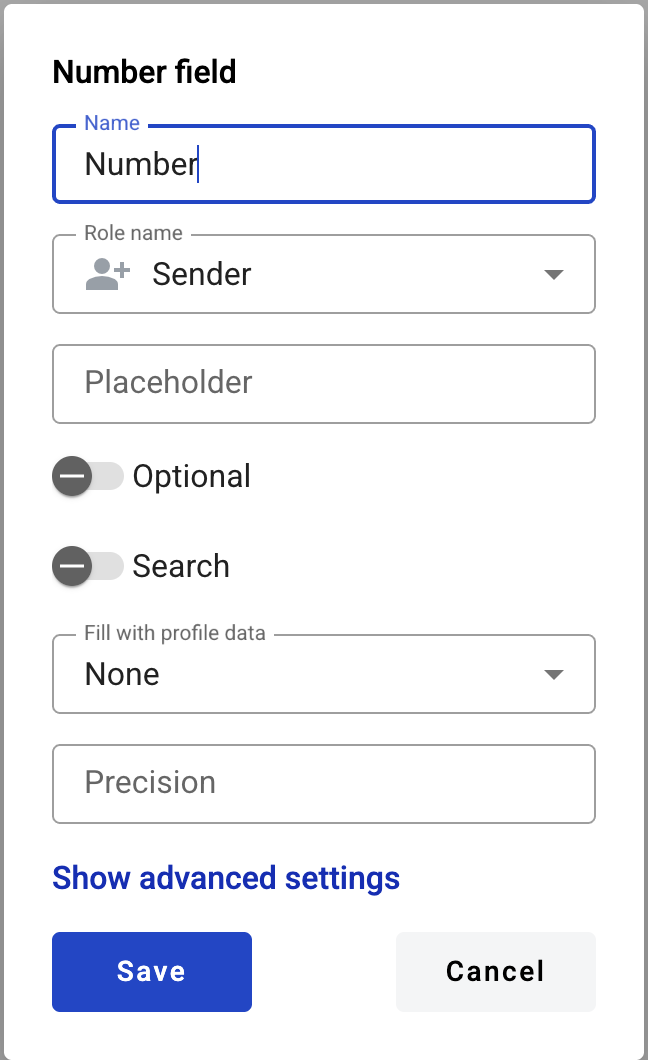Open the Role name dropdown

pyautogui.click(x=324, y=274)
